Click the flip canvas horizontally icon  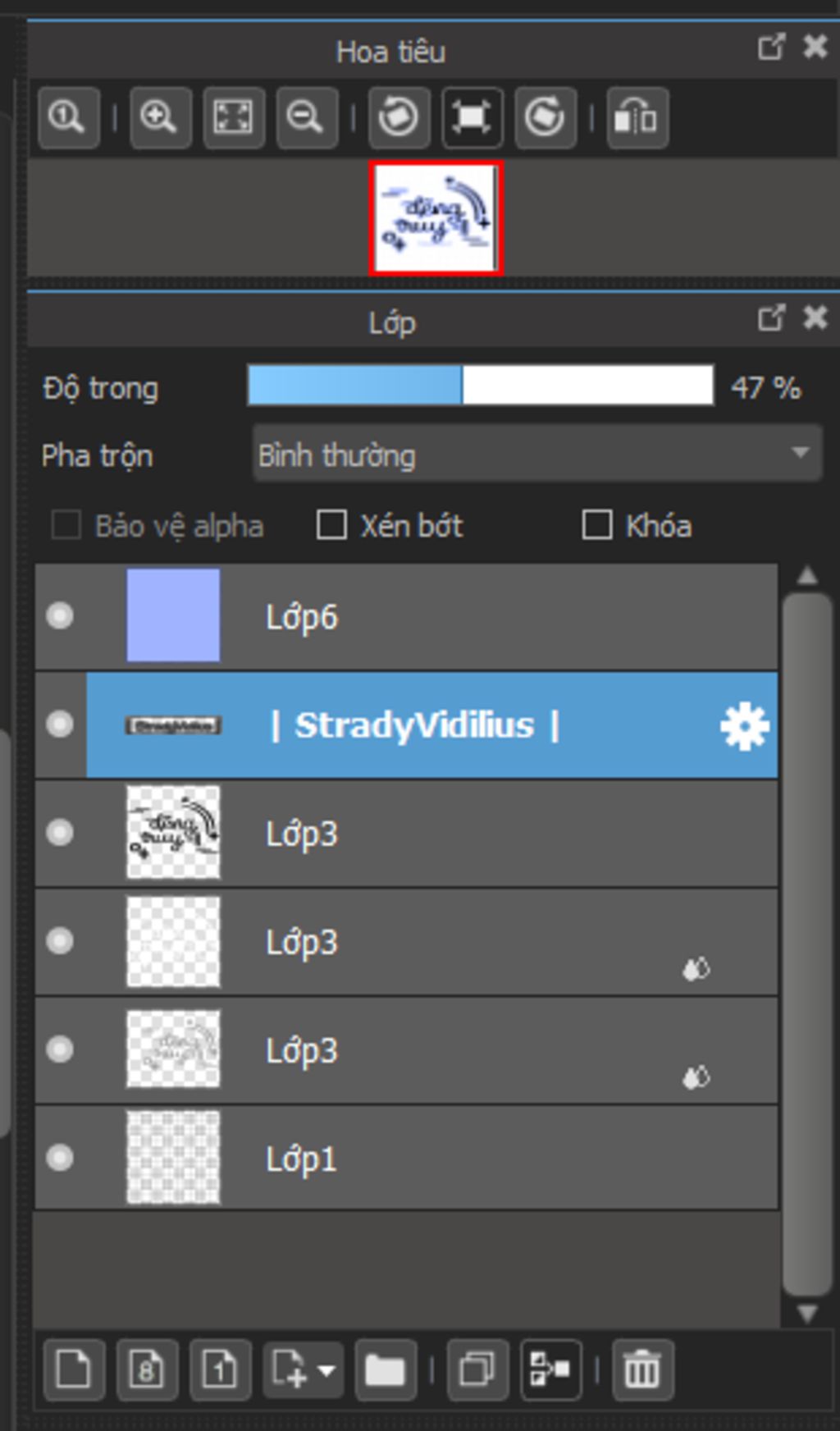click(637, 118)
